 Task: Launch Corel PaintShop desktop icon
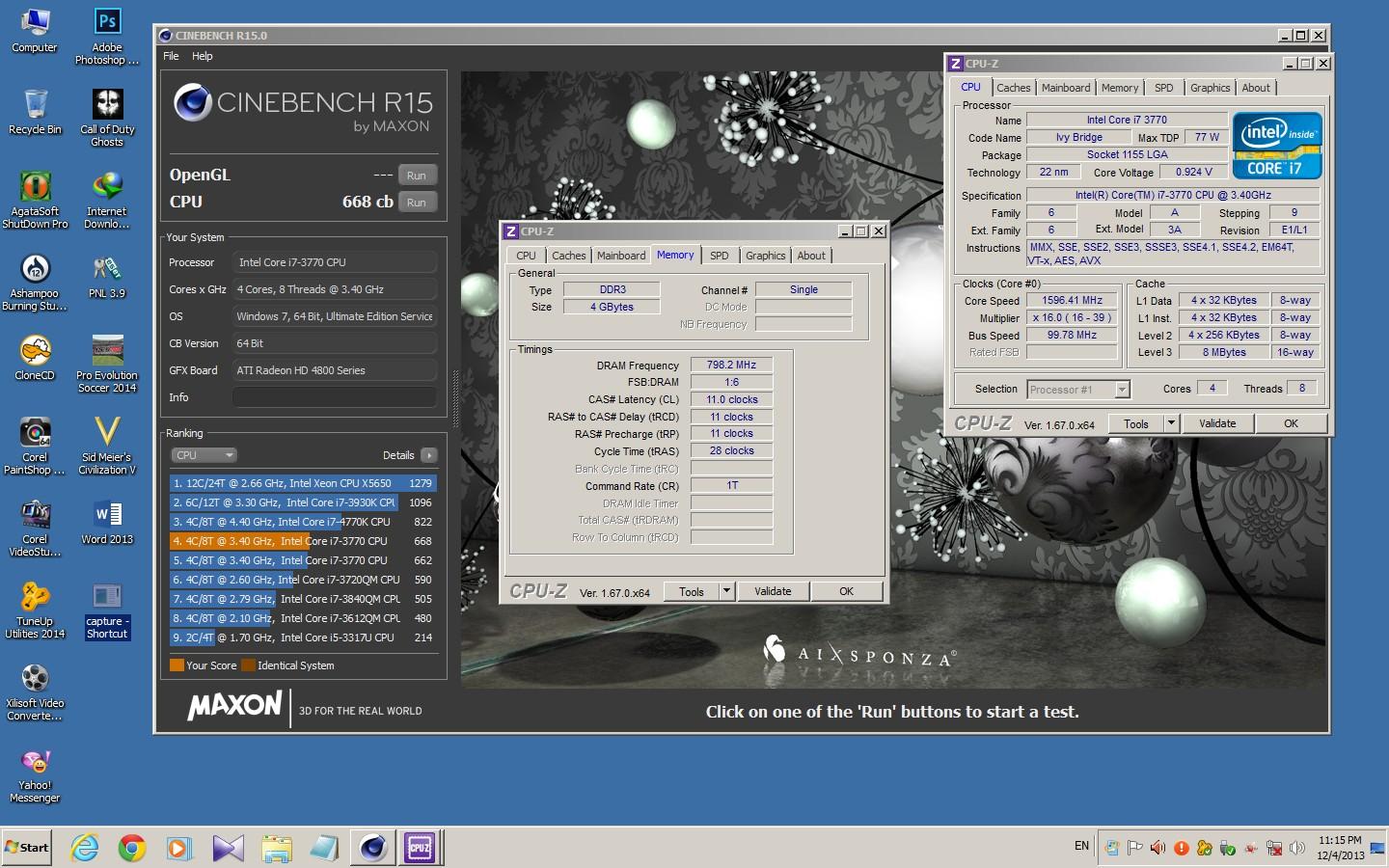coord(35,447)
